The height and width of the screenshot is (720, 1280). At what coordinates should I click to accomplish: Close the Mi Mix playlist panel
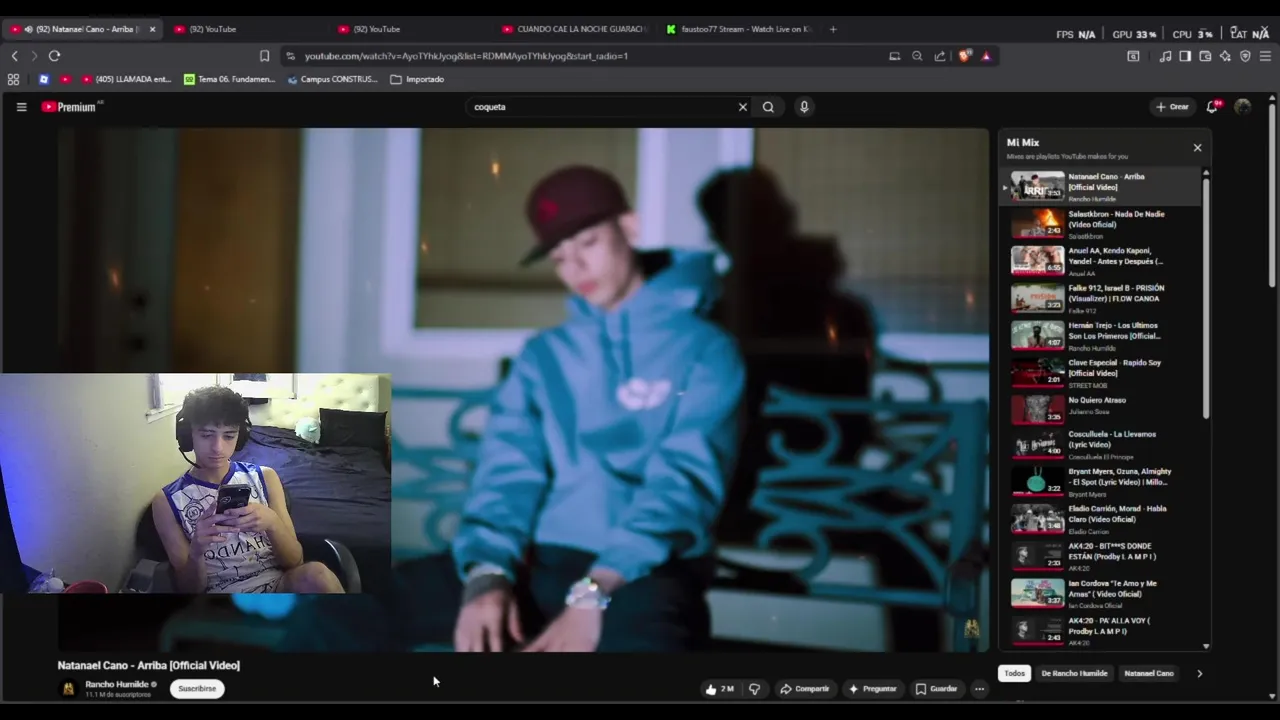(1197, 148)
